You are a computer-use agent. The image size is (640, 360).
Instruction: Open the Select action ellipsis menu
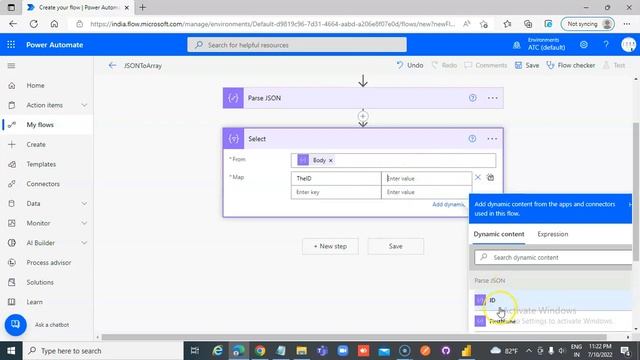(x=492, y=139)
